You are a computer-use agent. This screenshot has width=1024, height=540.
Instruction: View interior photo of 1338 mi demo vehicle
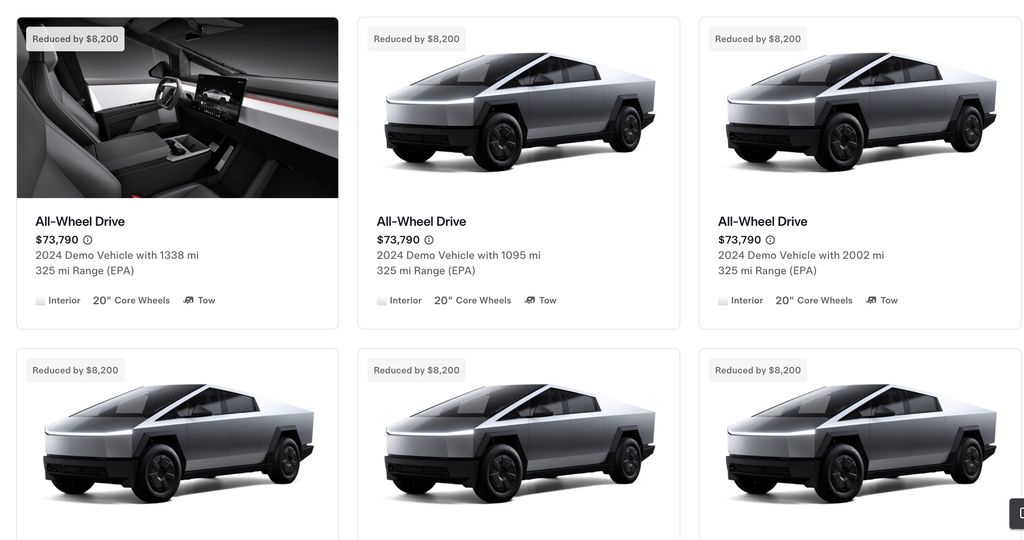pyautogui.click(x=178, y=108)
